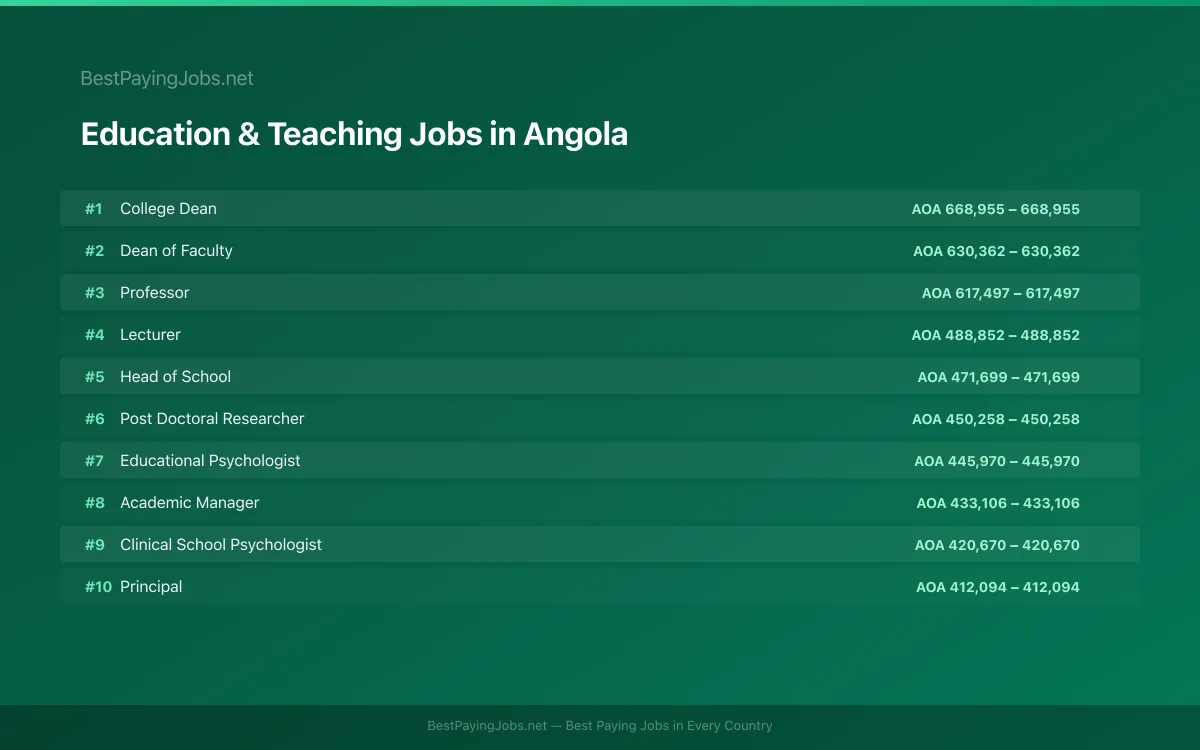
Task: Select the Professor job title
Action: click(154, 293)
